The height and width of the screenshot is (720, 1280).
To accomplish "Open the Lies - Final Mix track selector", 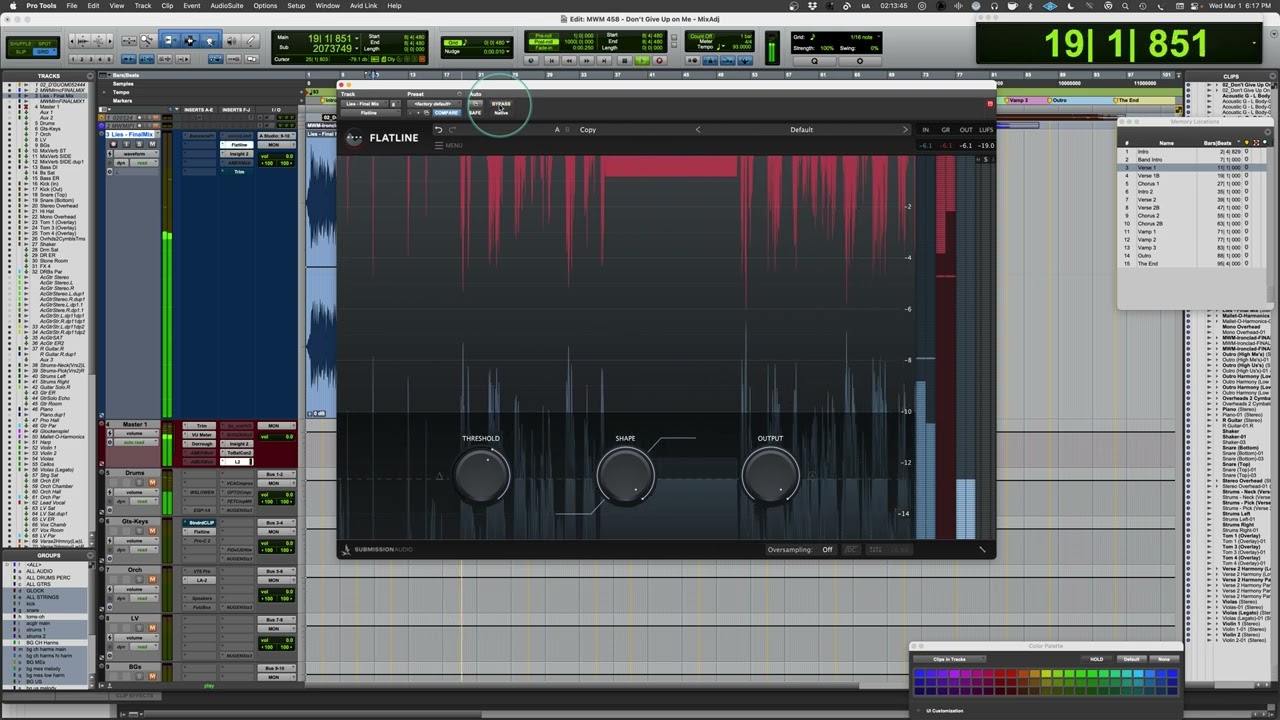I will pyautogui.click(x=362, y=104).
